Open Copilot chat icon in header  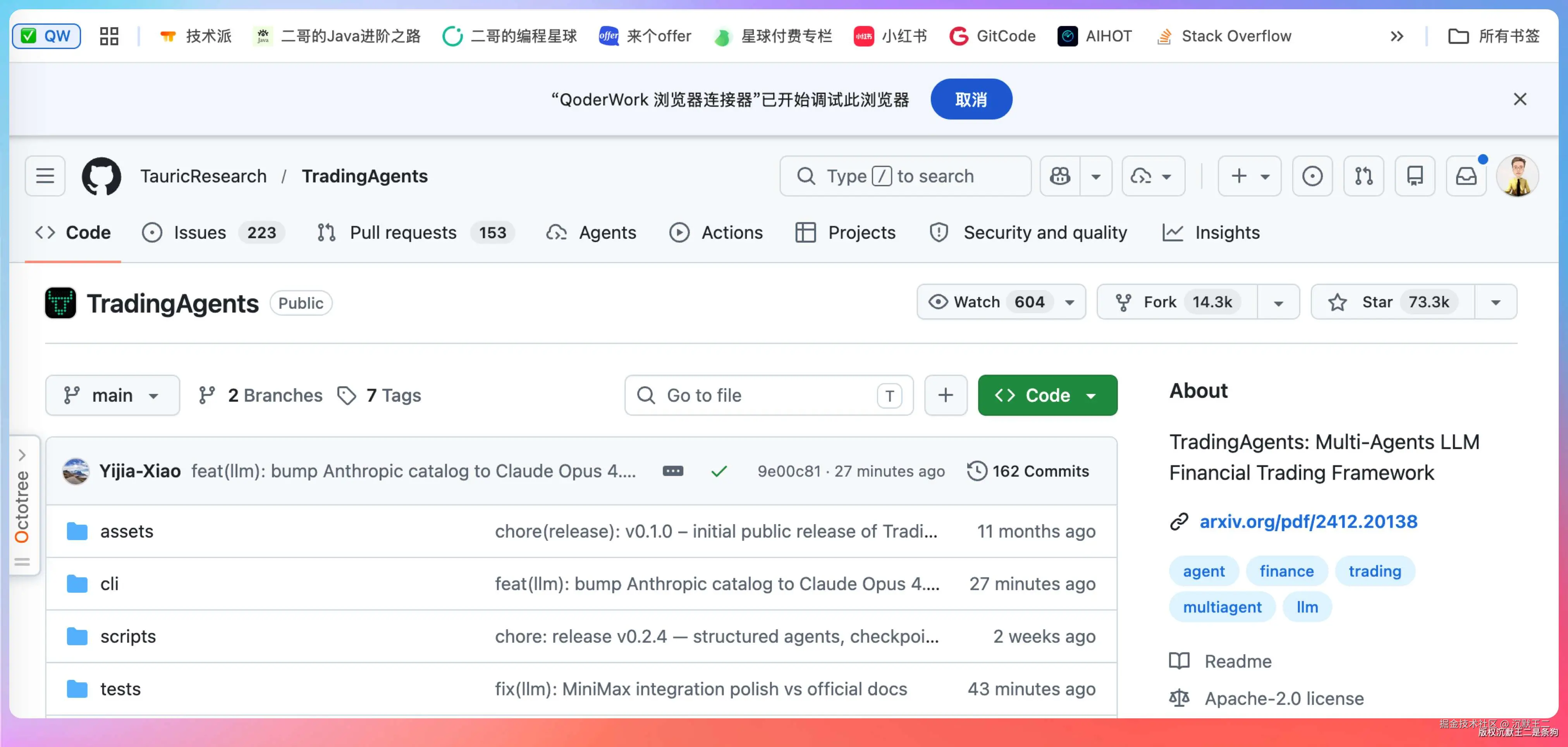[x=1060, y=176]
